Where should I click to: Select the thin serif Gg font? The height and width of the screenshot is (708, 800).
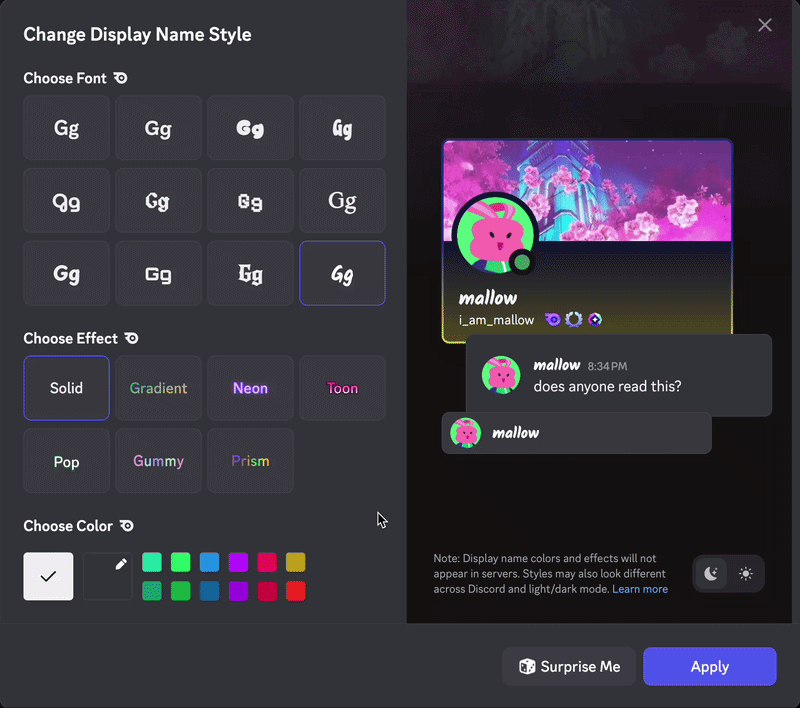(342, 201)
